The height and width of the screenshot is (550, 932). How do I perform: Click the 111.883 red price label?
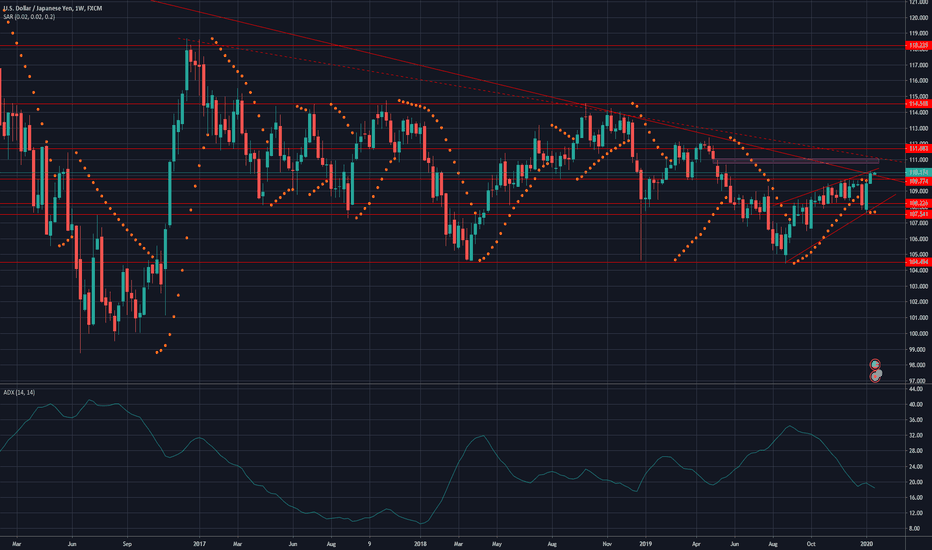tap(918, 146)
